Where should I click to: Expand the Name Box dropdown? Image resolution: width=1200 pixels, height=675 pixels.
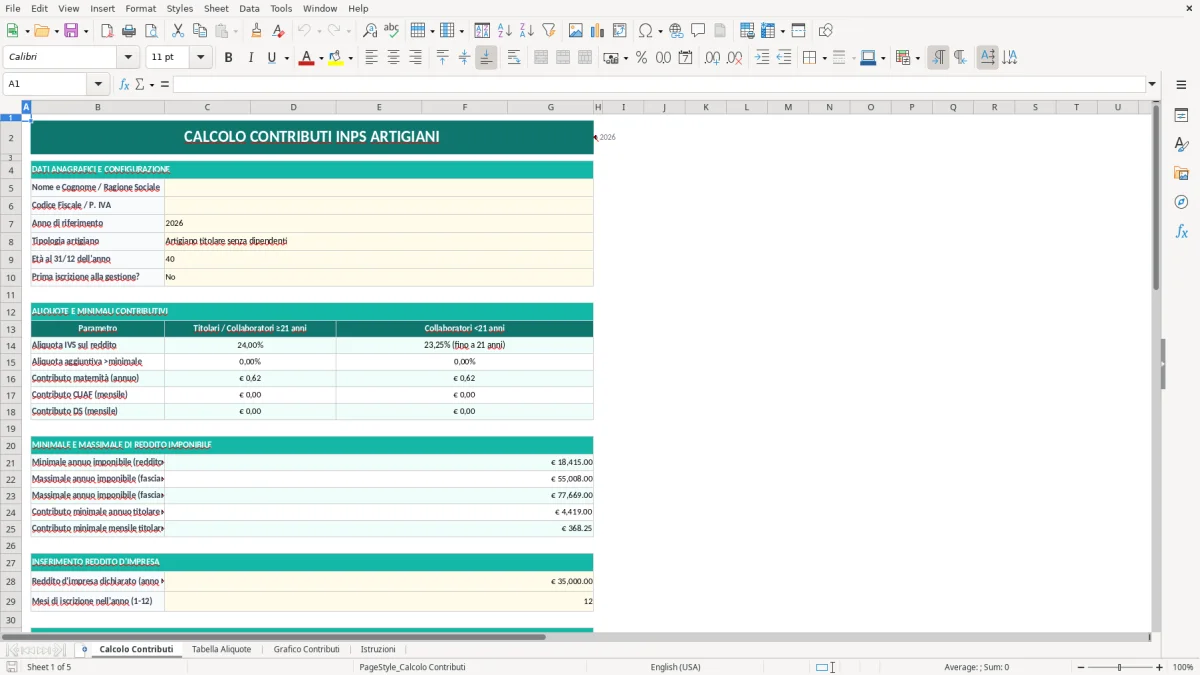(98, 84)
